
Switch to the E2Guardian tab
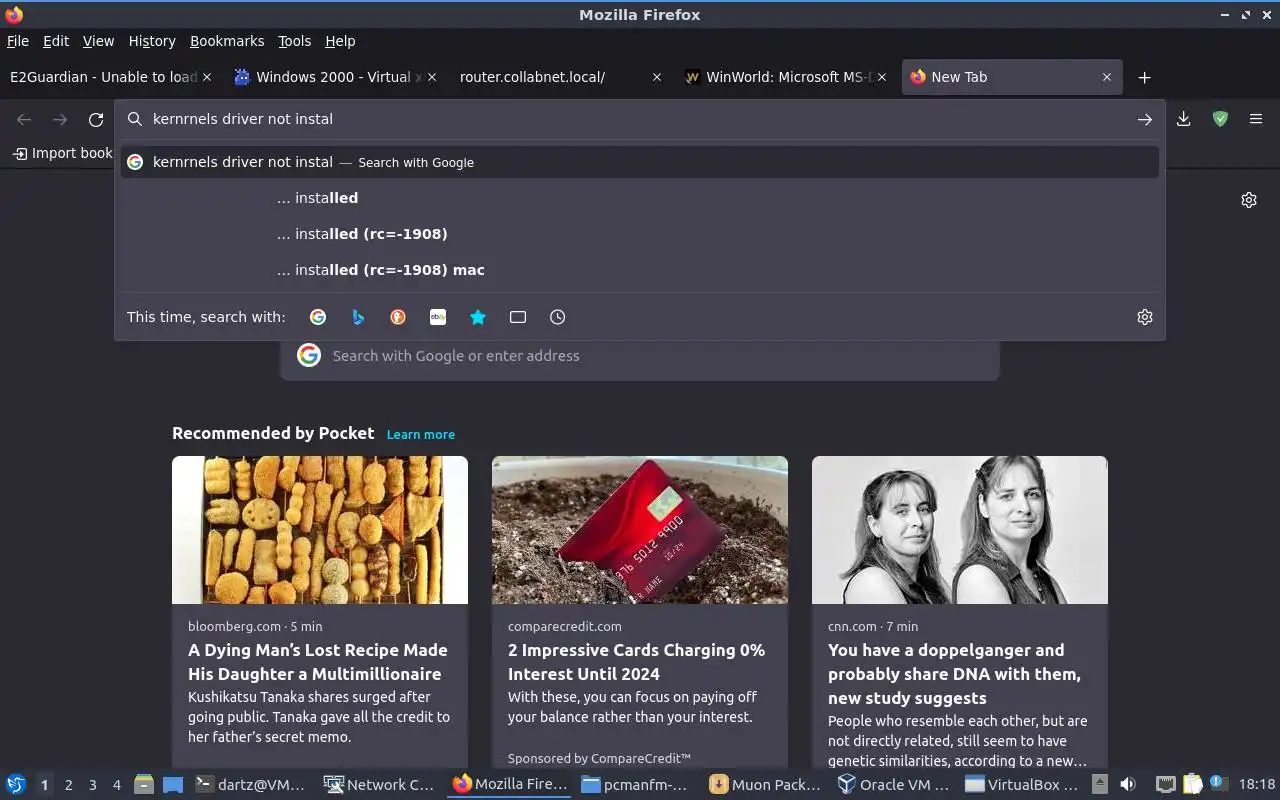pos(104,77)
